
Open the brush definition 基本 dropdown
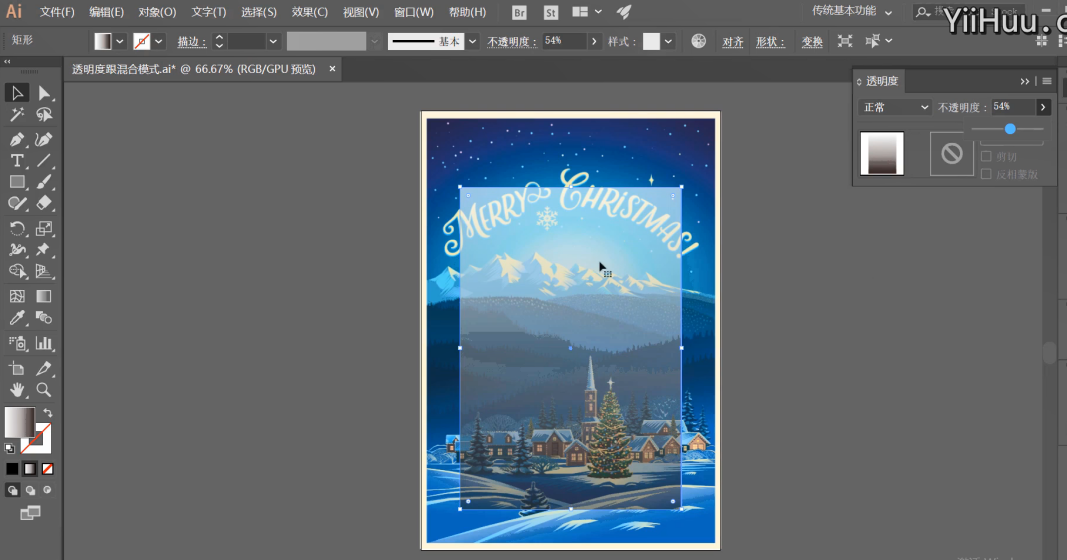(x=472, y=42)
